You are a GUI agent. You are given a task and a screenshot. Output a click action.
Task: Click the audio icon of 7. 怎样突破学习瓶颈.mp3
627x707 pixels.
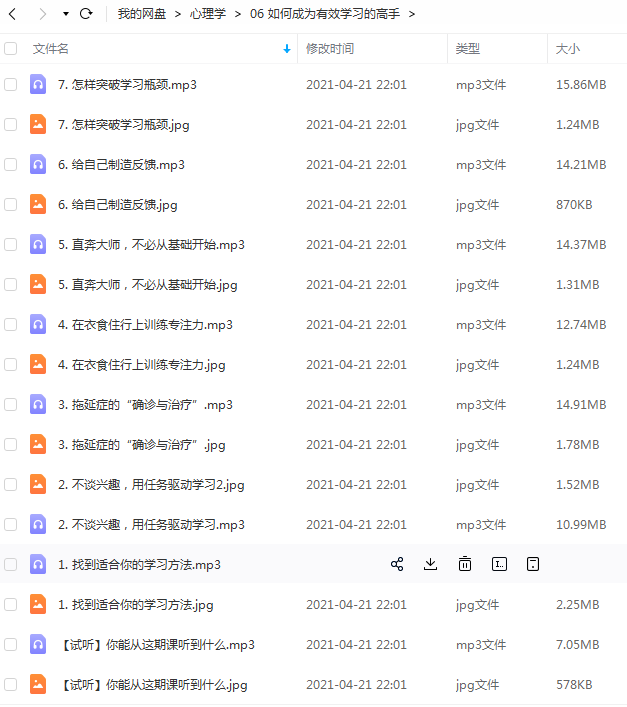38,84
